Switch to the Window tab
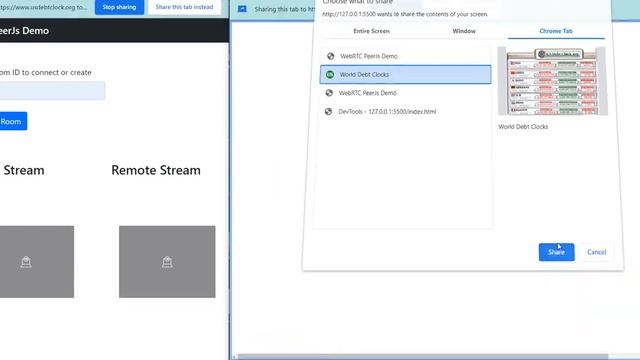Image resolution: width=640 pixels, height=360 pixels. pyautogui.click(x=464, y=31)
